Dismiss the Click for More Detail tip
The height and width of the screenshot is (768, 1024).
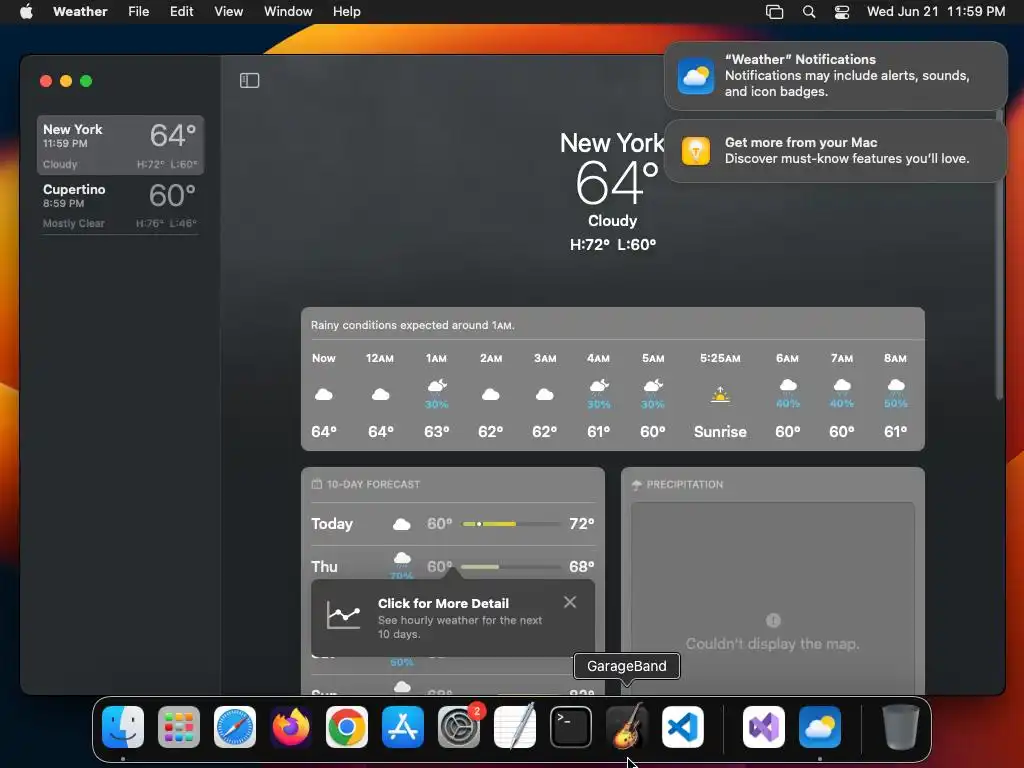pos(570,602)
